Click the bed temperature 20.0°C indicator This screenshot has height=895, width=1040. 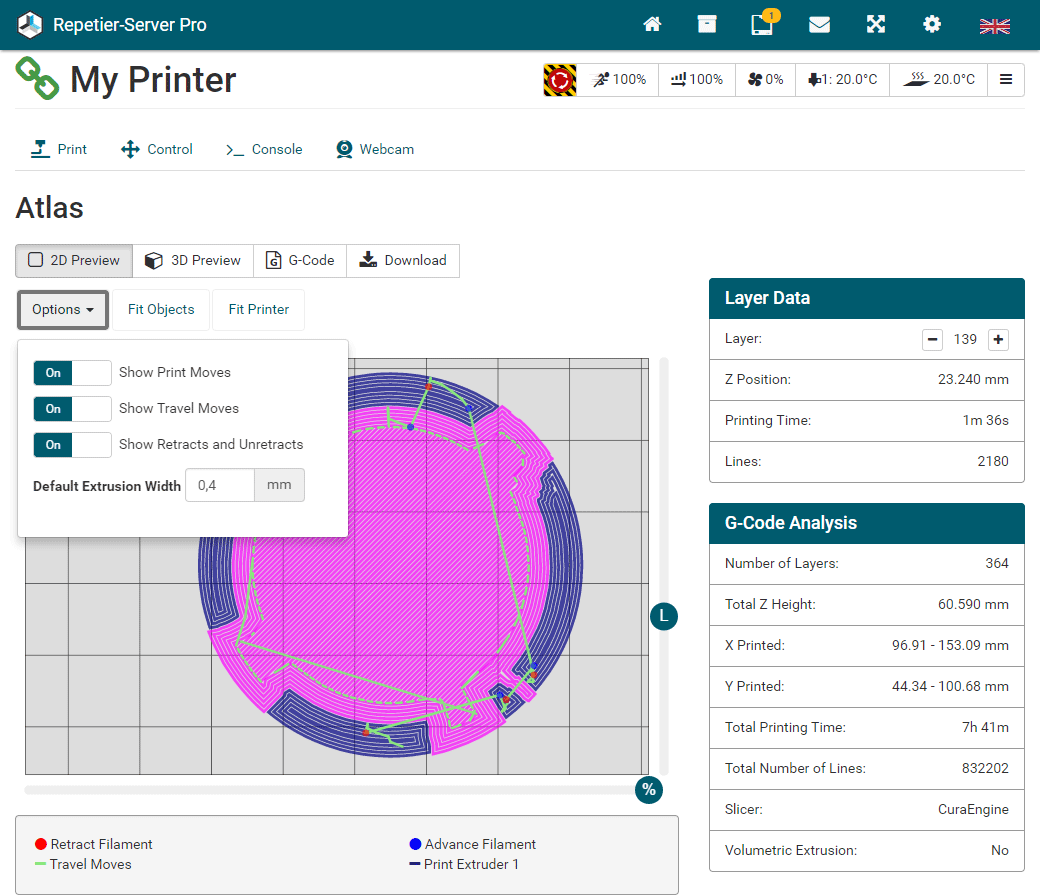pyautogui.click(x=939, y=80)
